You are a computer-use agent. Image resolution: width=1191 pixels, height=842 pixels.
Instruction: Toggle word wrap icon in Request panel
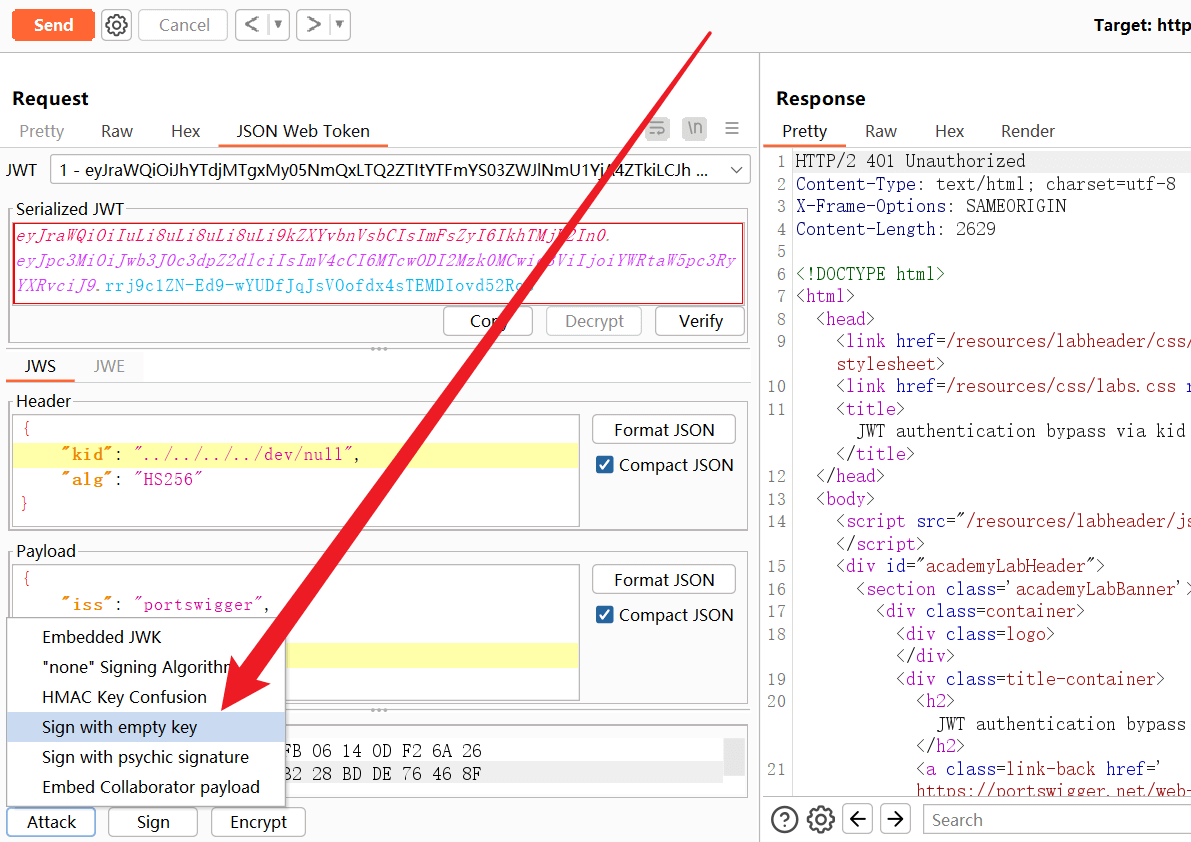pyautogui.click(x=657, y=129)
